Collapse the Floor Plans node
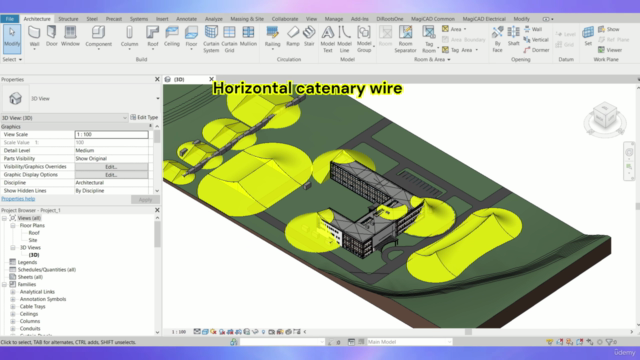 (13, 226)
